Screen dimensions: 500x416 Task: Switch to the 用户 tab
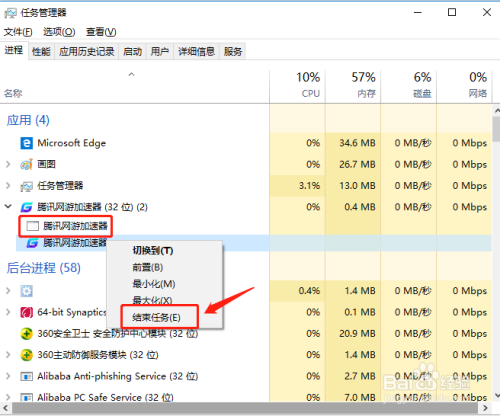pos(160,51)
